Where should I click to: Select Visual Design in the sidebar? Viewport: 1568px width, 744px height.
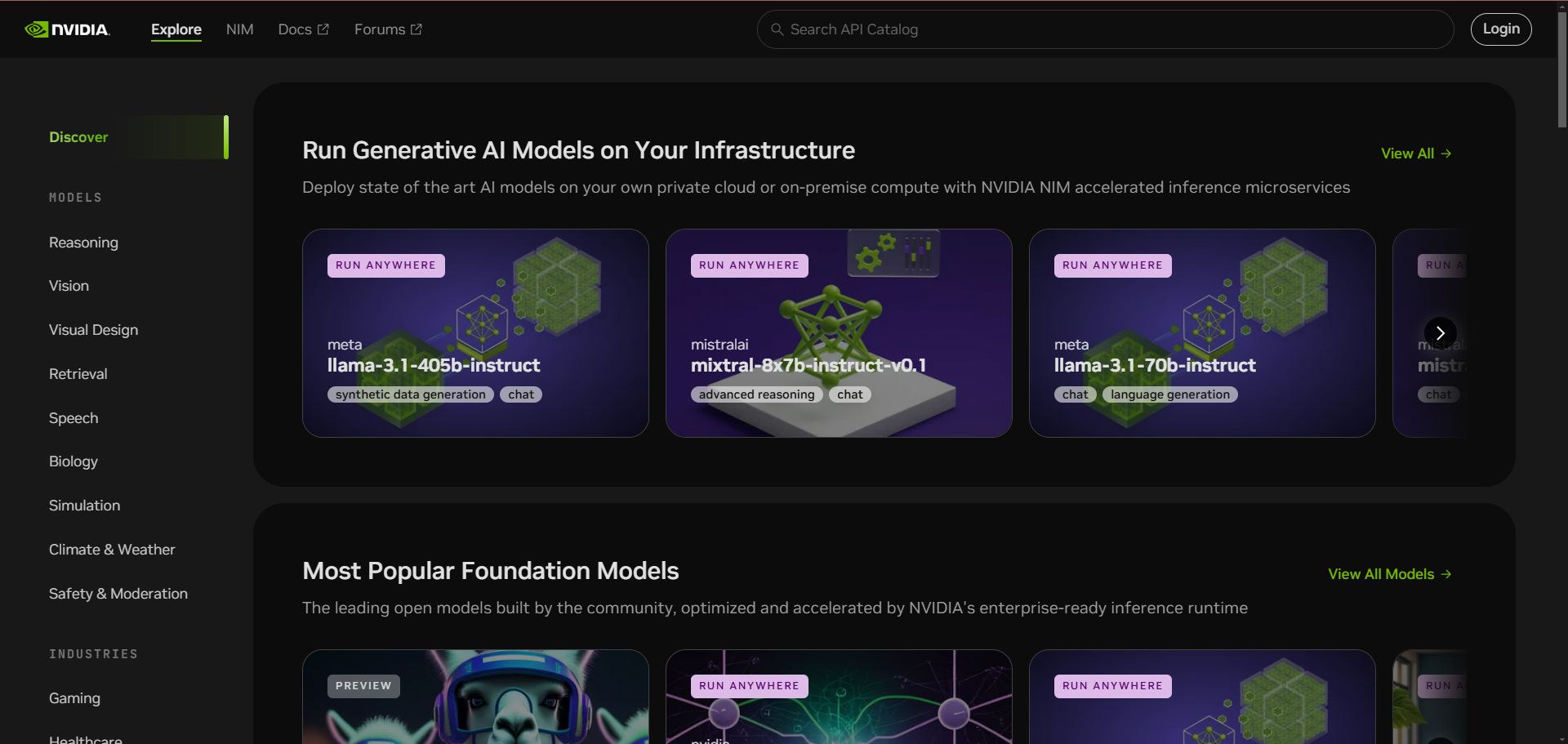93,330
